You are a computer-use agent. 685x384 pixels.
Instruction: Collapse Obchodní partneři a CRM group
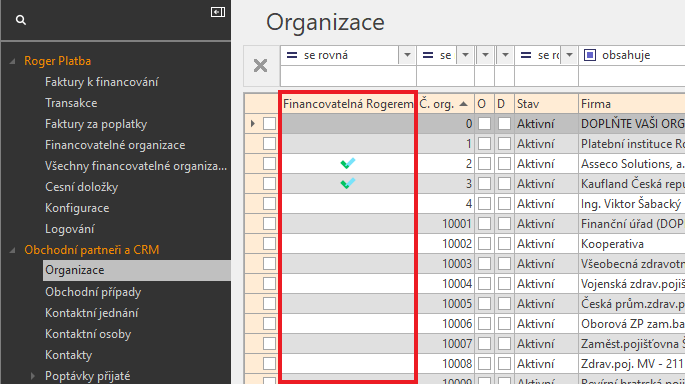click(12, 250)
